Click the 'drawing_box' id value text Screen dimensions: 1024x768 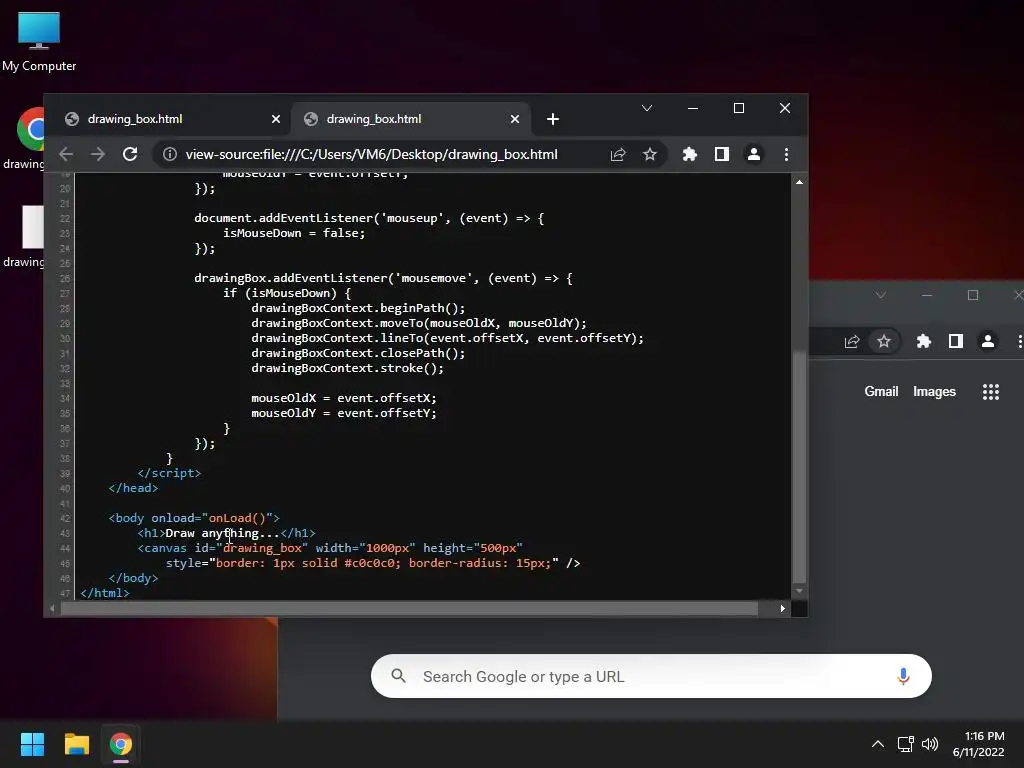coord(262,548)
